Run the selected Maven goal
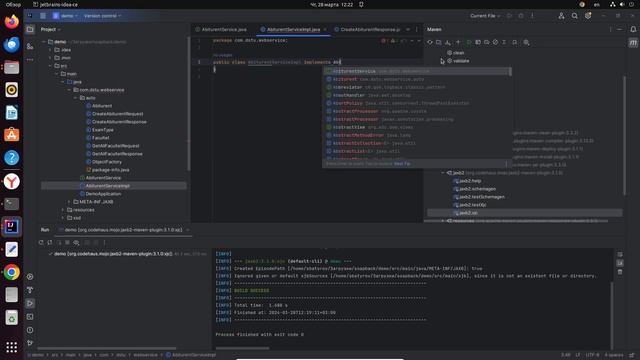Viewport: 640px width, 360px height. tap(469, 42)
